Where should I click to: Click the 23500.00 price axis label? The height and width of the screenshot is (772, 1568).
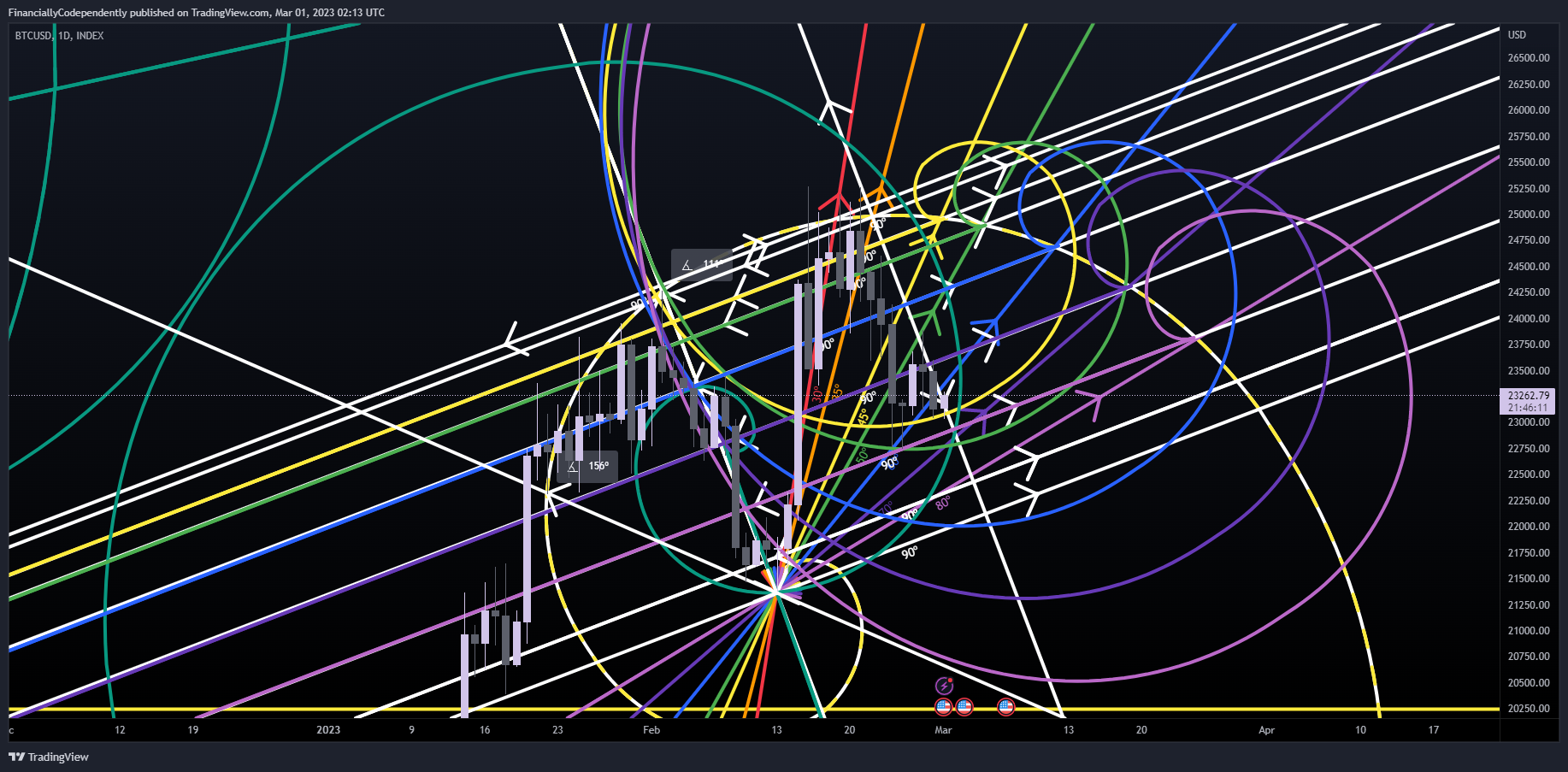pyautogui.click(x=1529, y=371)
